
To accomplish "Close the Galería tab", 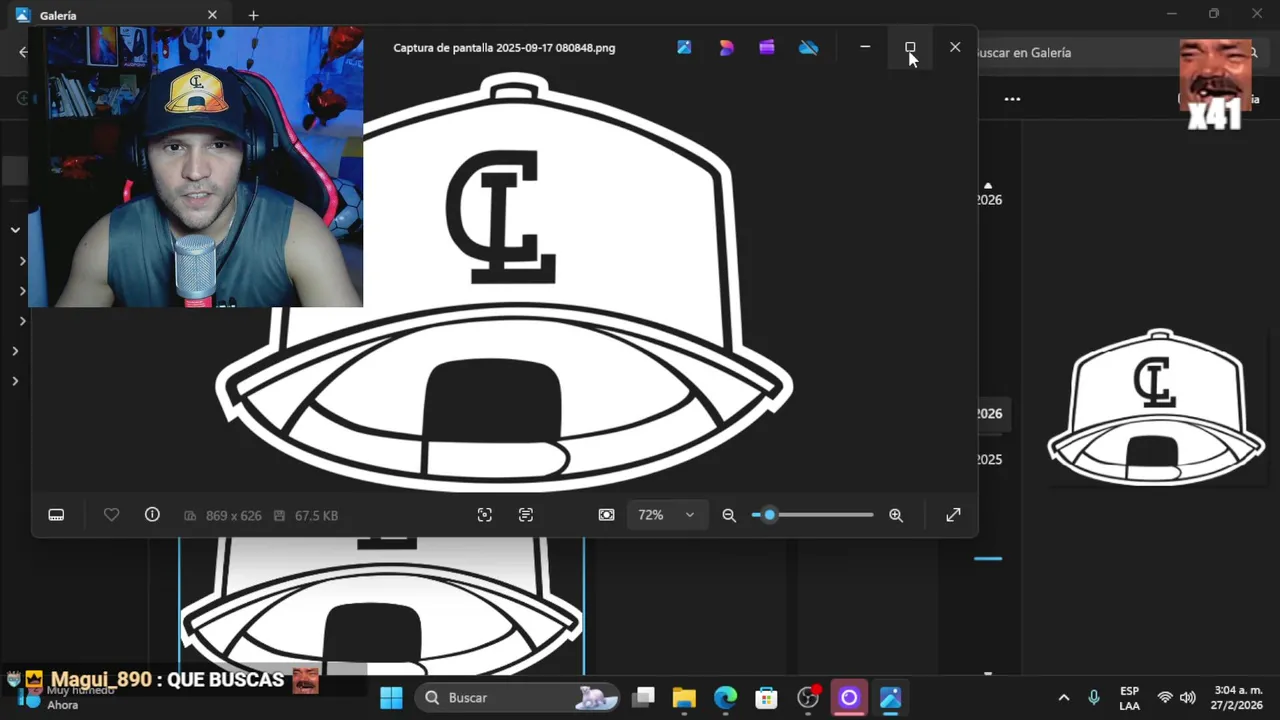I will 212,15.
